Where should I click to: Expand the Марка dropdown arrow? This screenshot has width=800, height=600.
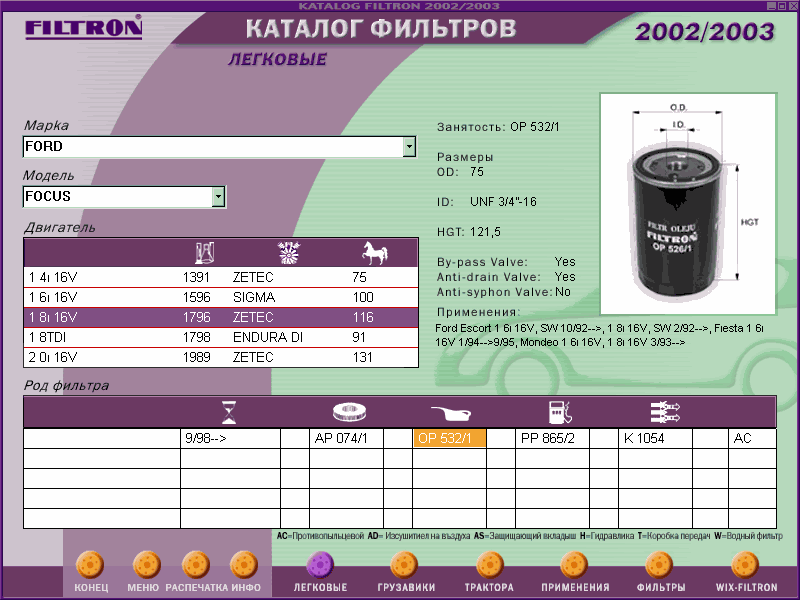pos(409,147)
